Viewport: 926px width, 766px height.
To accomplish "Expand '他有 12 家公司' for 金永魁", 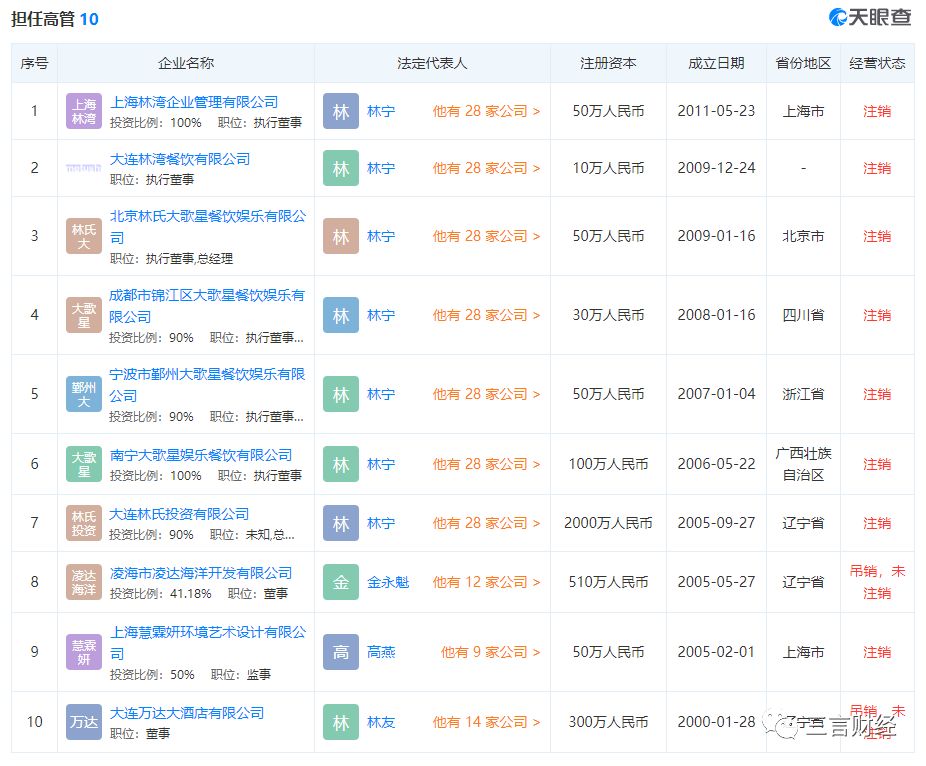I will (486, 582).
